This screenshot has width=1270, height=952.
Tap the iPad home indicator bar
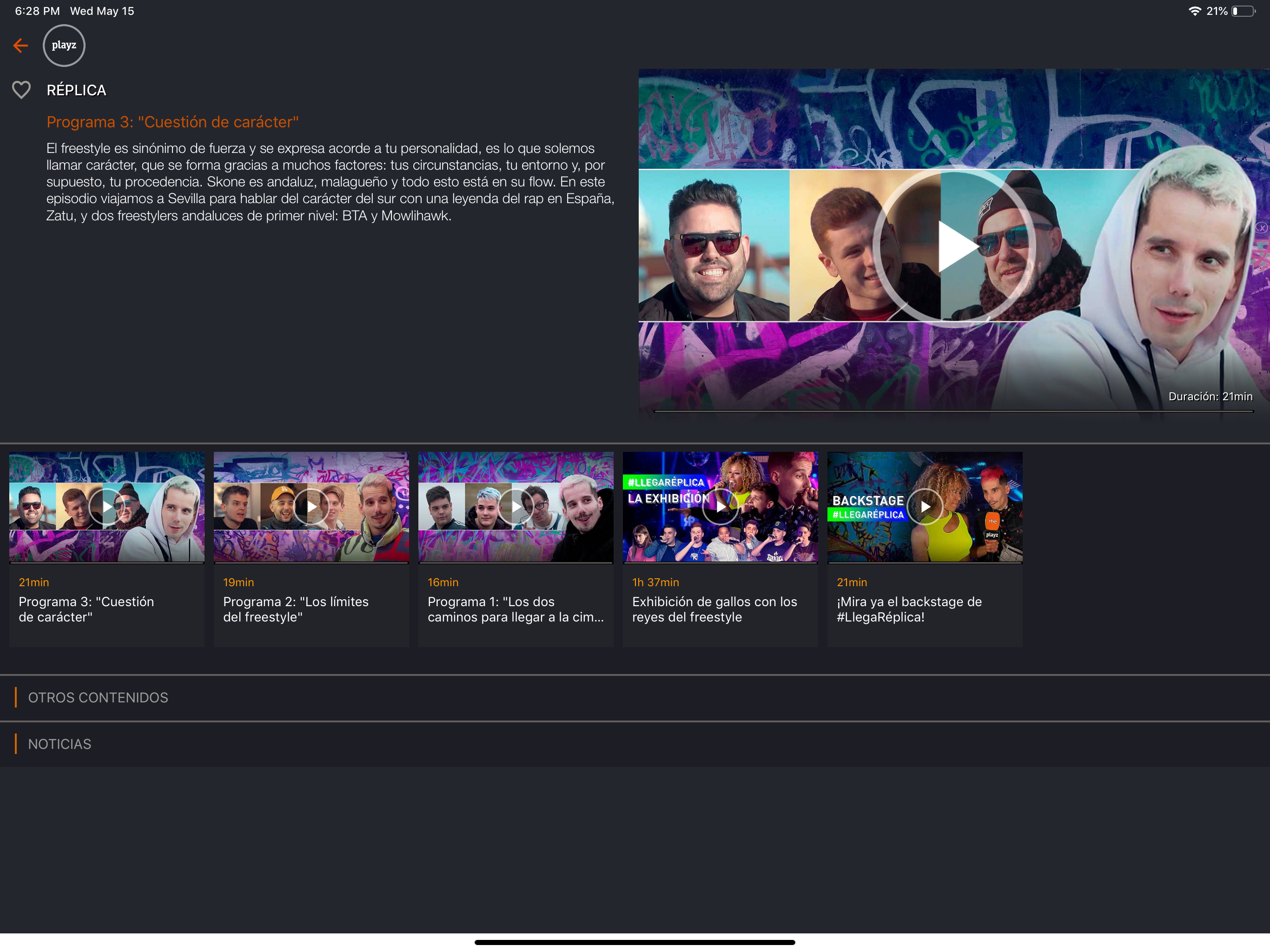coord(635,942)
